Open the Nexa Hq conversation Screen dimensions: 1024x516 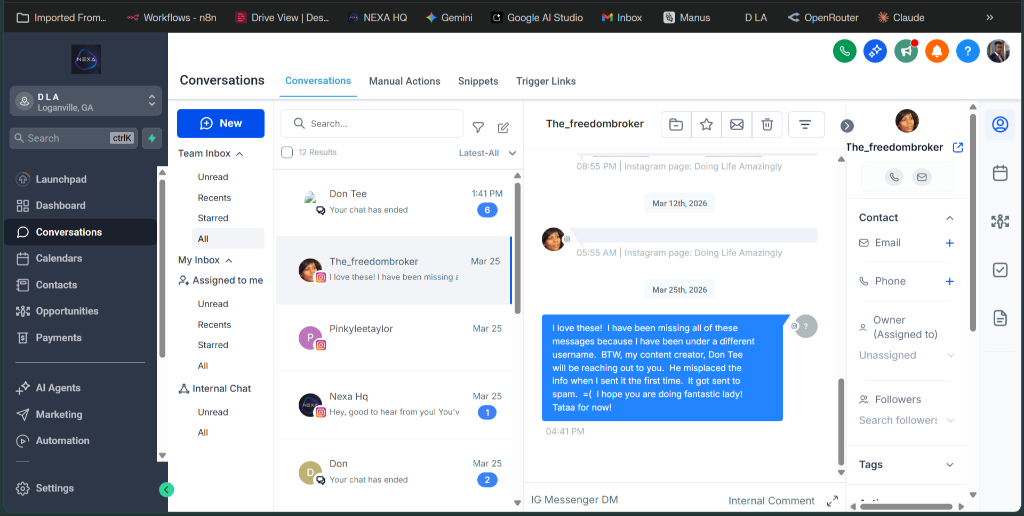tap(392, 406)
